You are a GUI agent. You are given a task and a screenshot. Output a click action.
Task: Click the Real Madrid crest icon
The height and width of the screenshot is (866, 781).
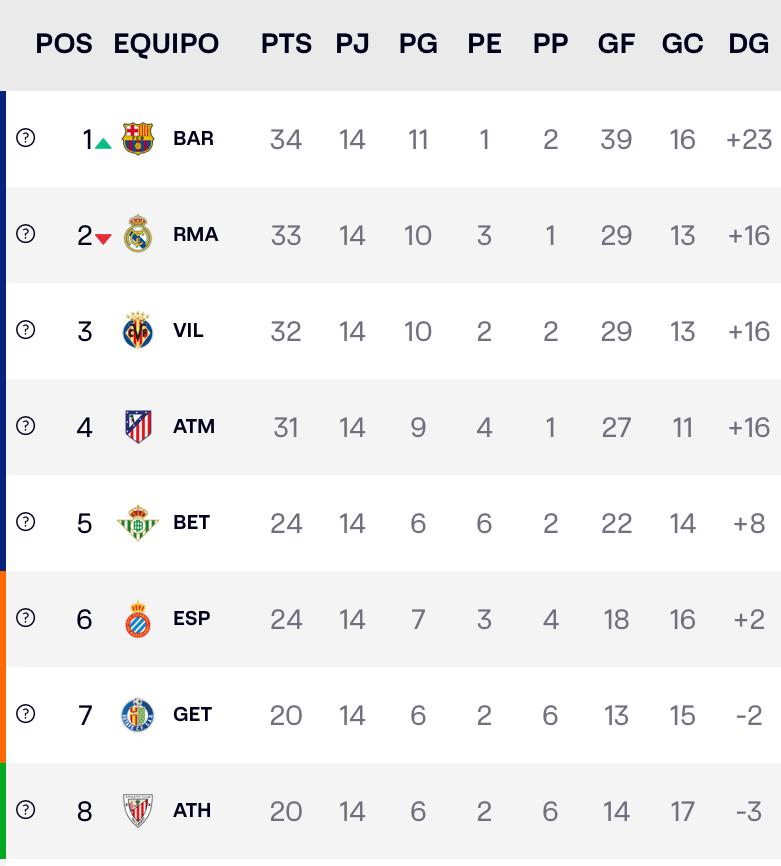[x=138, y=235]
